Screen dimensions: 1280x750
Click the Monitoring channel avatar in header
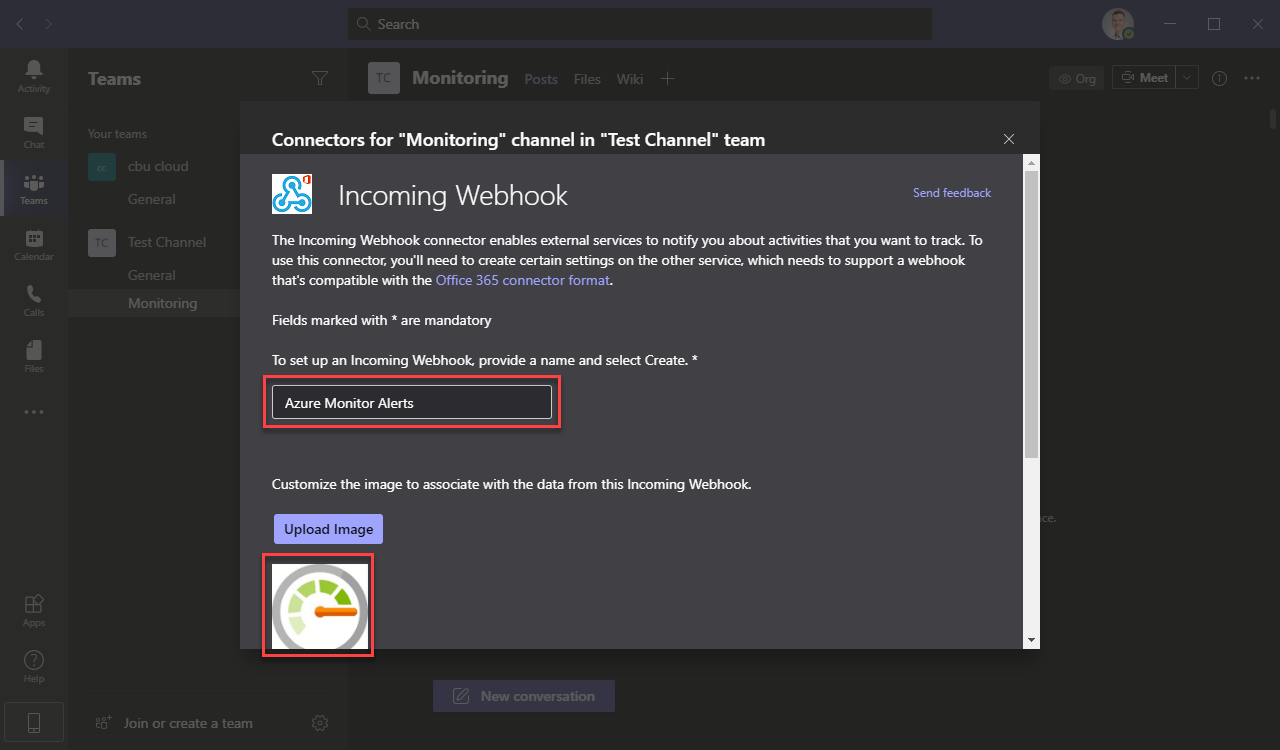click(x=384, y=78)
